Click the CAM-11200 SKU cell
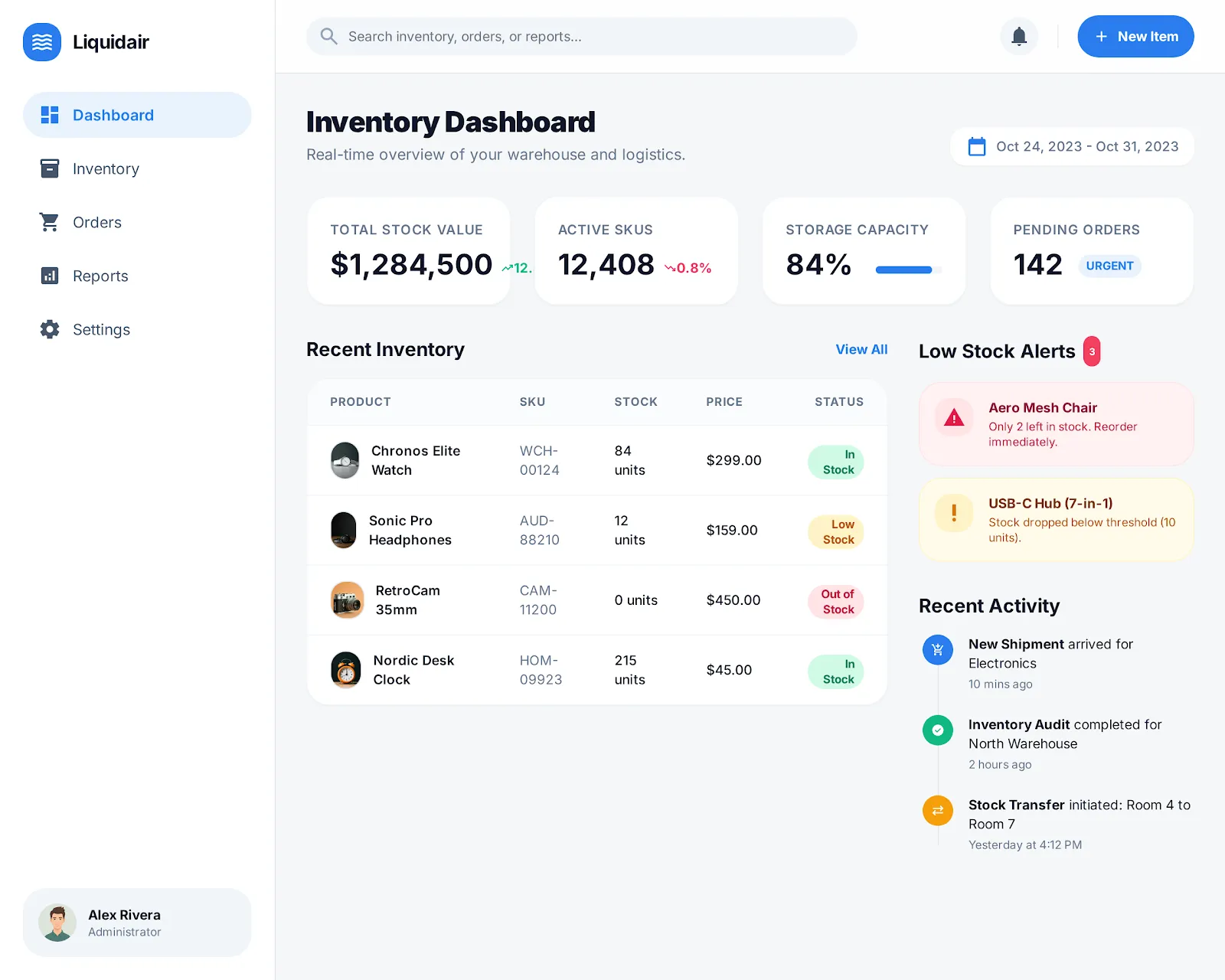The image size is (1225, 980). pos(538,600)
